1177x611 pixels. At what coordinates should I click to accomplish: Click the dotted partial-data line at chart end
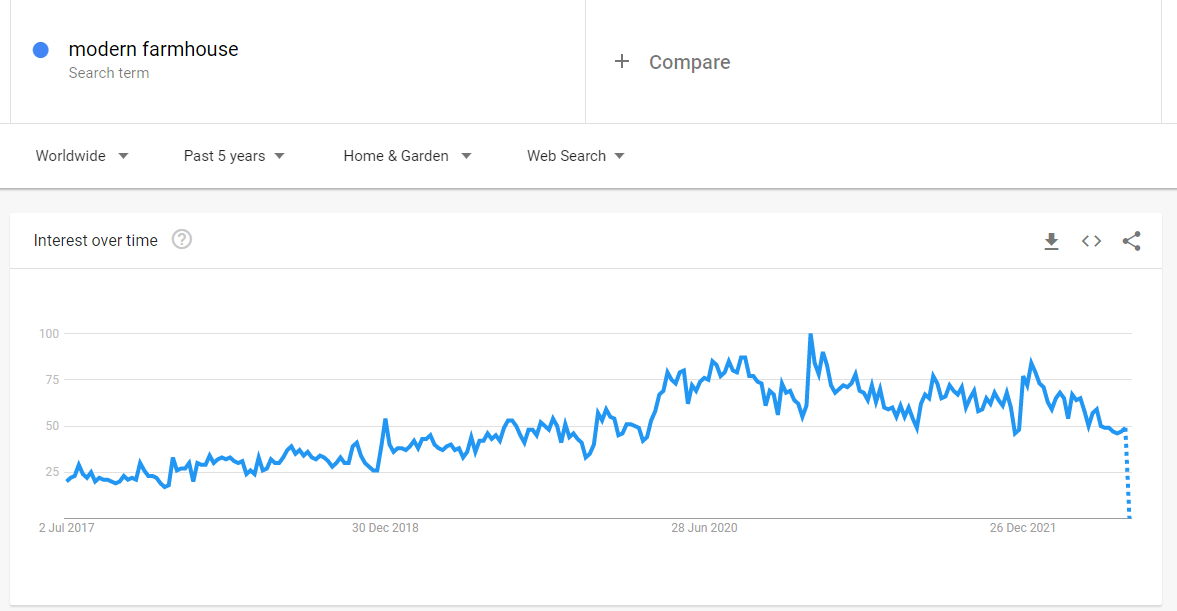(x=1127, y=473)
